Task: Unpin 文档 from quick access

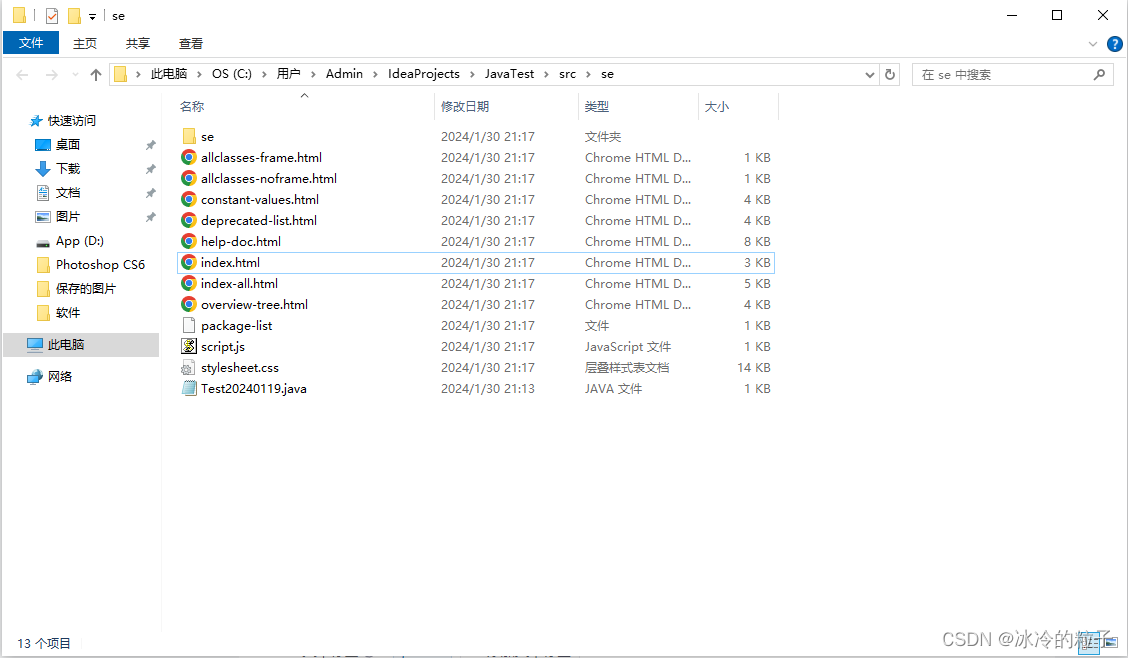Action: click(x=151, y=192)
